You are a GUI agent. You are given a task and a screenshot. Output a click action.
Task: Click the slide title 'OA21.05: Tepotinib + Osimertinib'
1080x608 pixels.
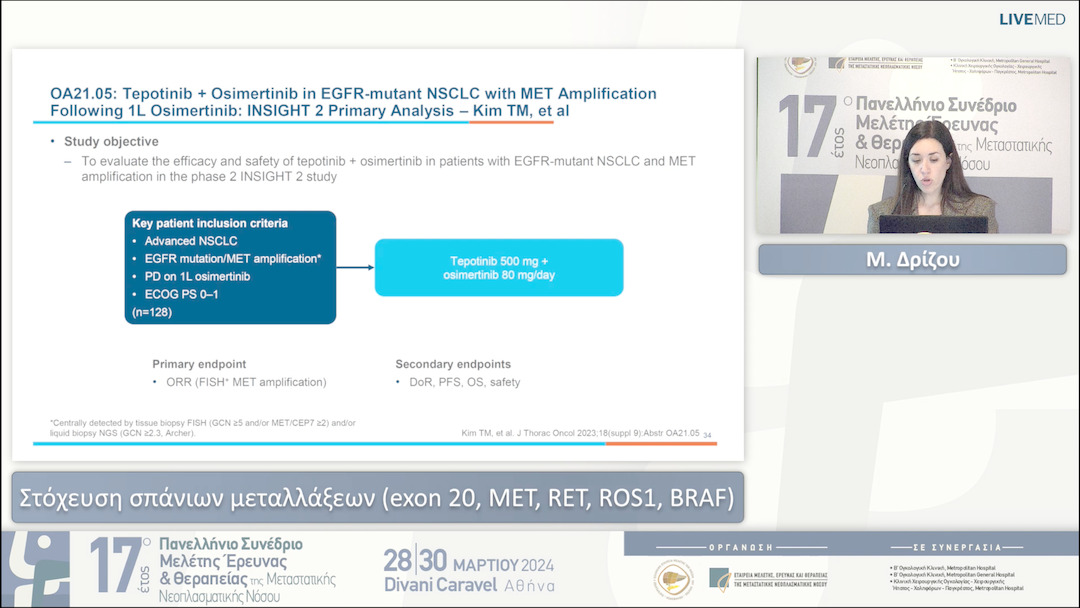(353, 102)
